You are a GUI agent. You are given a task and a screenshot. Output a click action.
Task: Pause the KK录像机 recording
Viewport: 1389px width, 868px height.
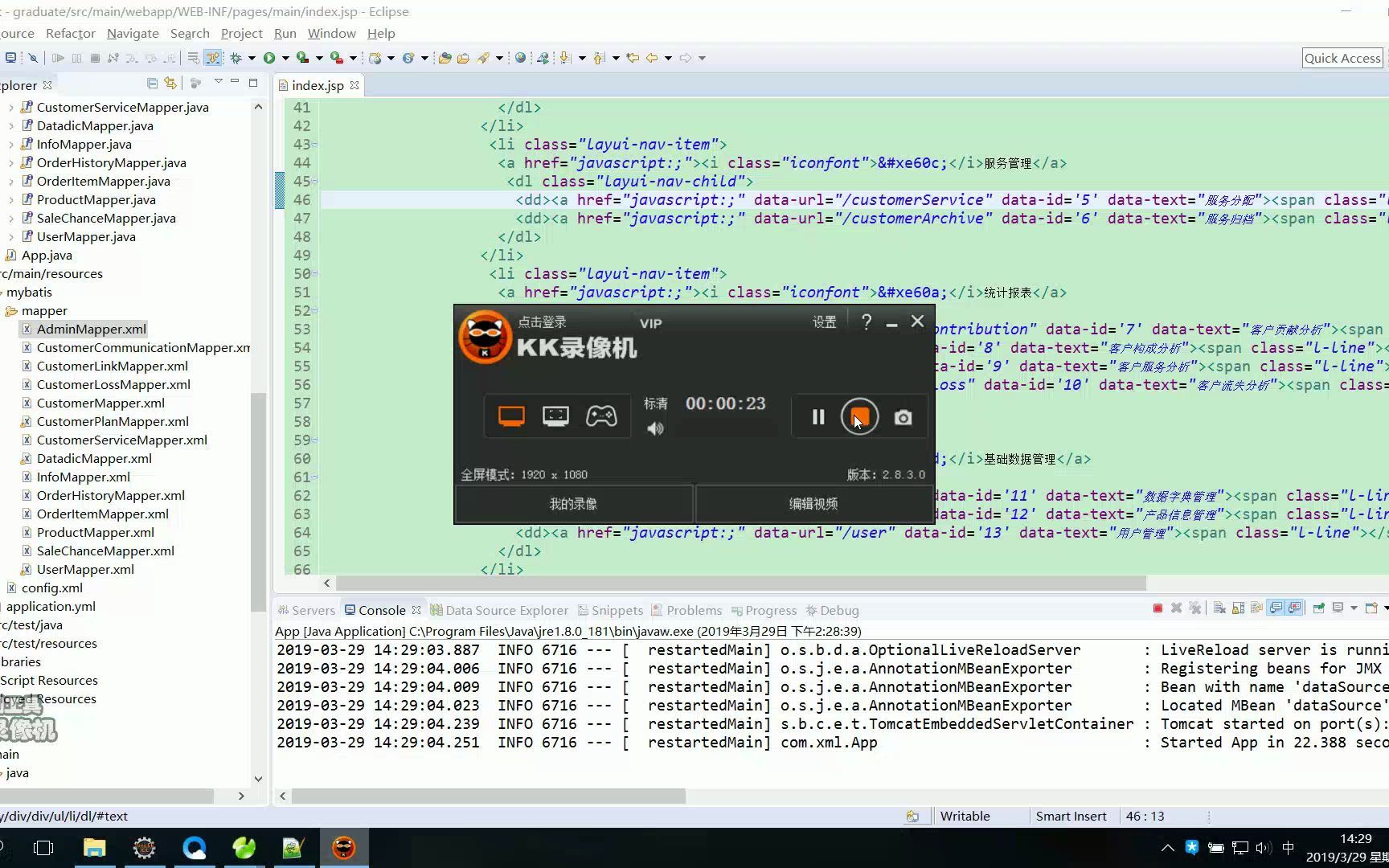(818, 417)
